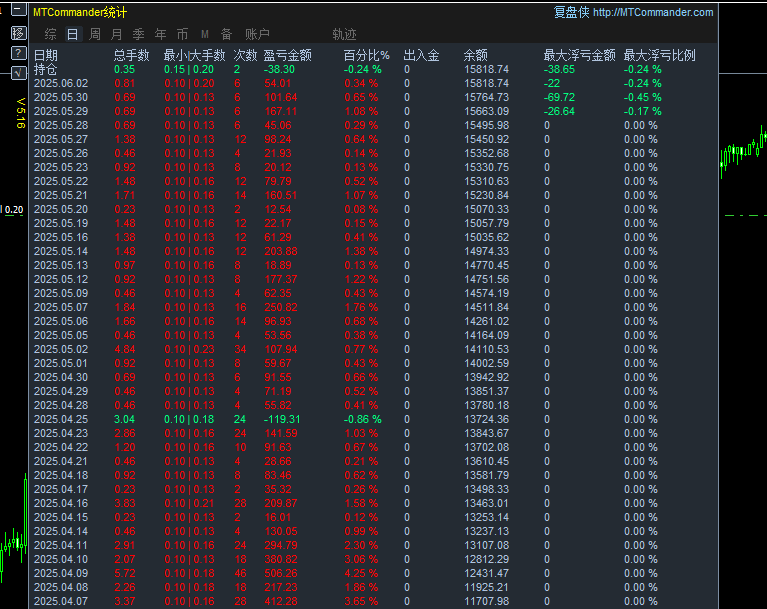Click profit value 167.11

pos(281,112)
